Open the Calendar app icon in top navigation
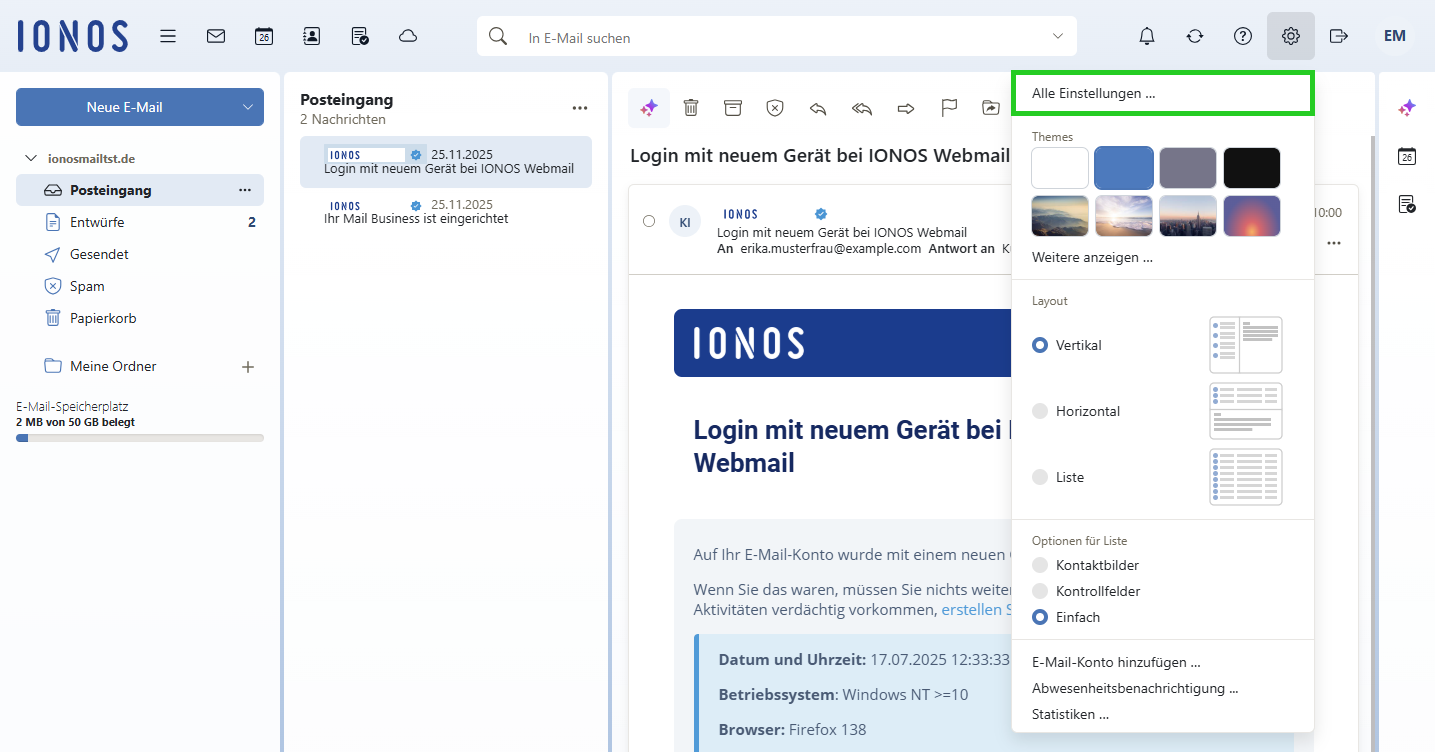Image resolution: width=1435 pixels, height=752 pixels. pos(263,35)
